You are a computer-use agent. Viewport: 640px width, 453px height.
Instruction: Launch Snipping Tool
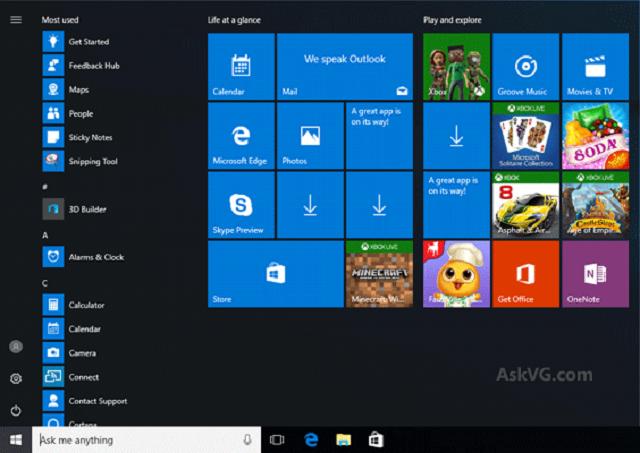tap(80, 161)
